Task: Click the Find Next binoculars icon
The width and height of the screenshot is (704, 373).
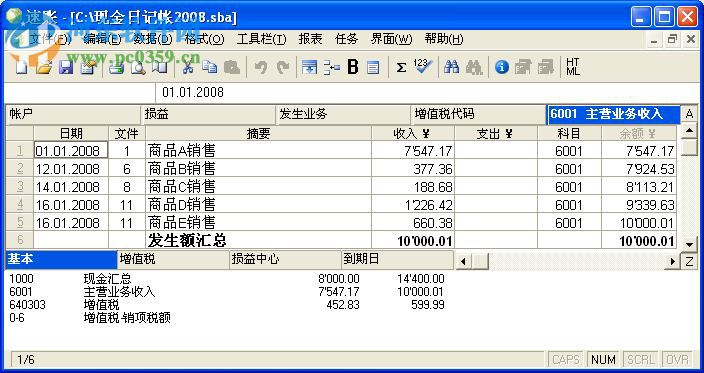Action: click(474, 67)
